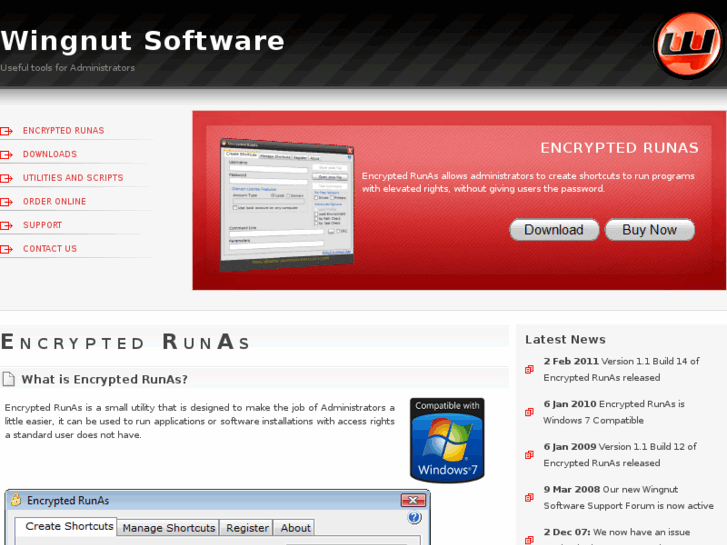Click the Useful tools for Administrators tagline

coord(68,68)
